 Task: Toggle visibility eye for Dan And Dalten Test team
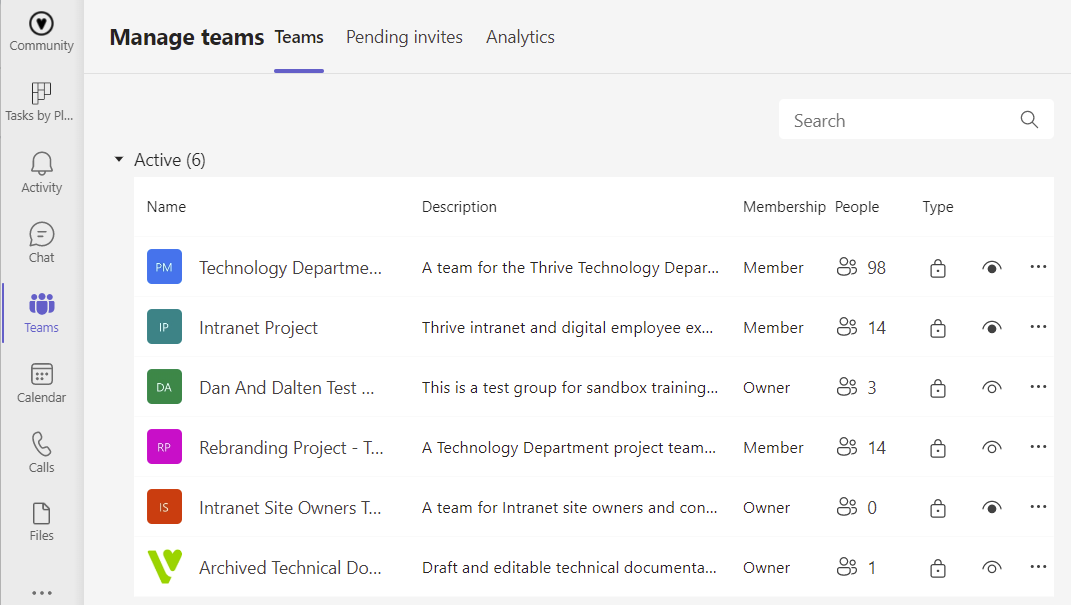991,388
